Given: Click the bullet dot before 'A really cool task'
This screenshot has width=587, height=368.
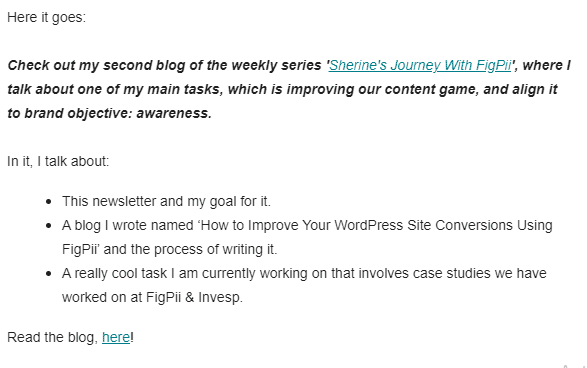Looking at the screenshot, I should [48, 274].
